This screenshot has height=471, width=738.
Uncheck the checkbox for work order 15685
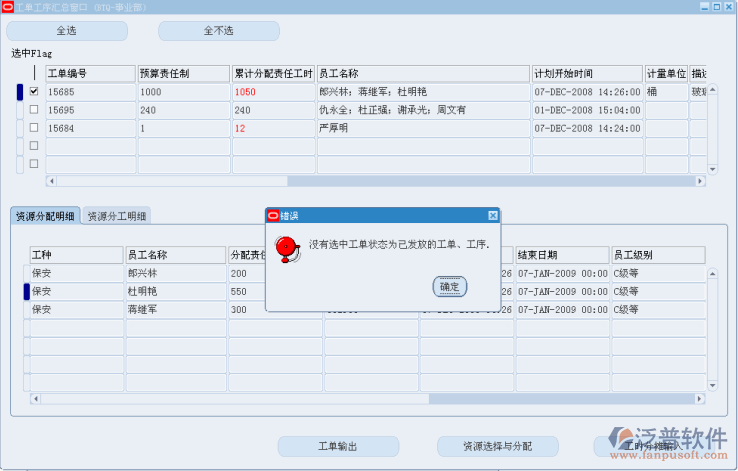pyautogui.click(x=34, y=91)
